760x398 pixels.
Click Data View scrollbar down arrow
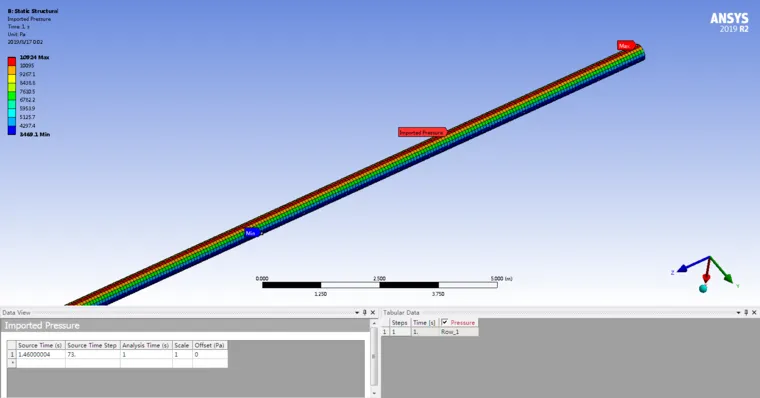coord(374,393)
